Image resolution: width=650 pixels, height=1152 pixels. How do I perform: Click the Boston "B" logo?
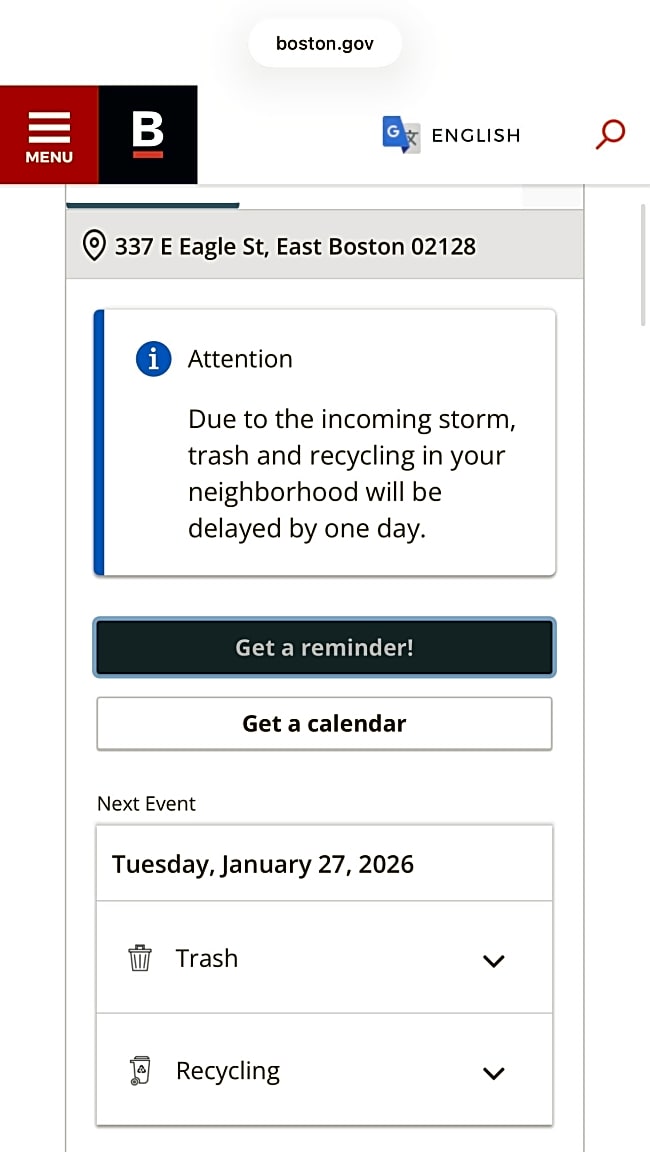point(148,135)
